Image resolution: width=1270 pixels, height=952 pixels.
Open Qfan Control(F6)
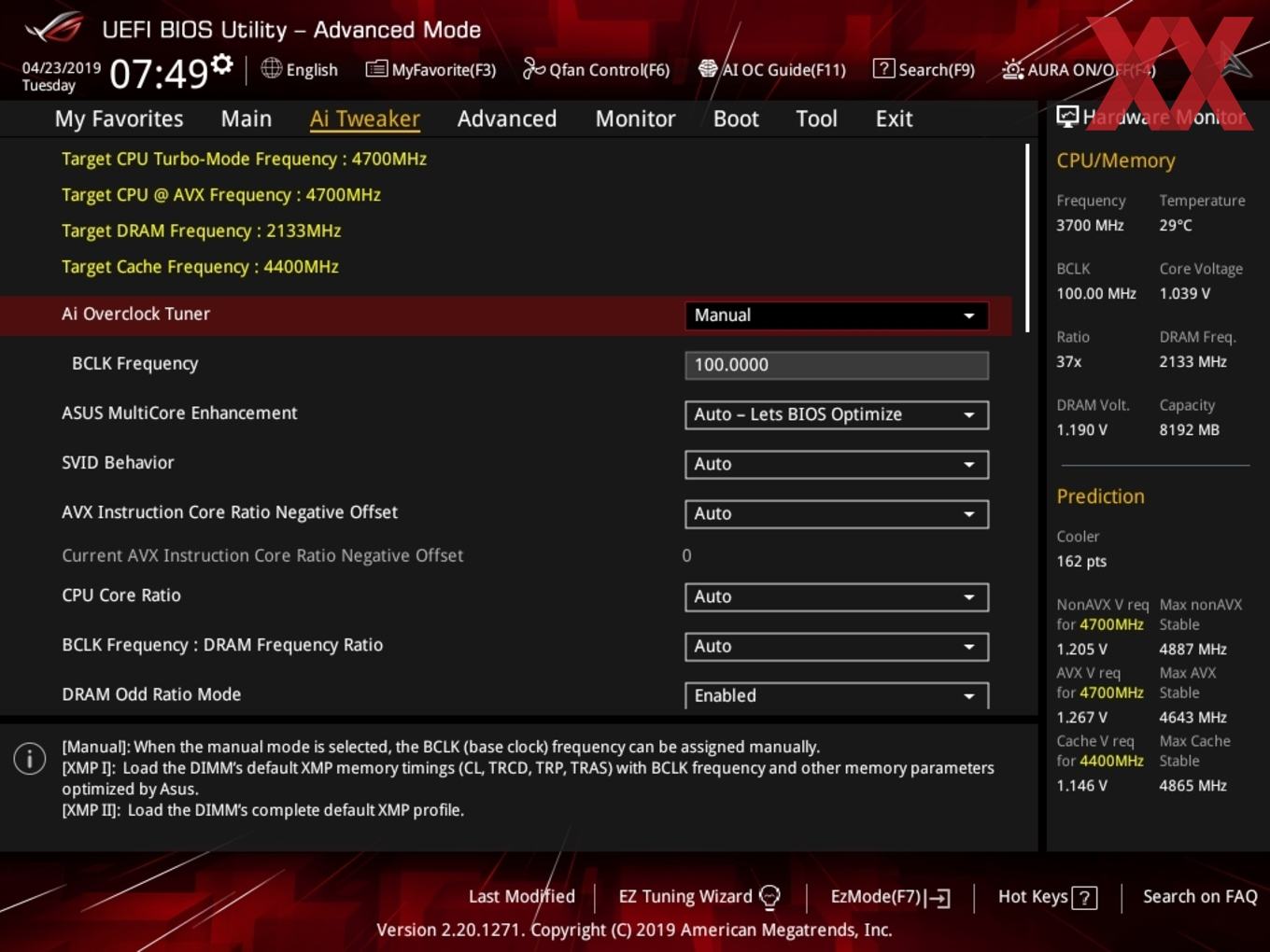point(596,69)
